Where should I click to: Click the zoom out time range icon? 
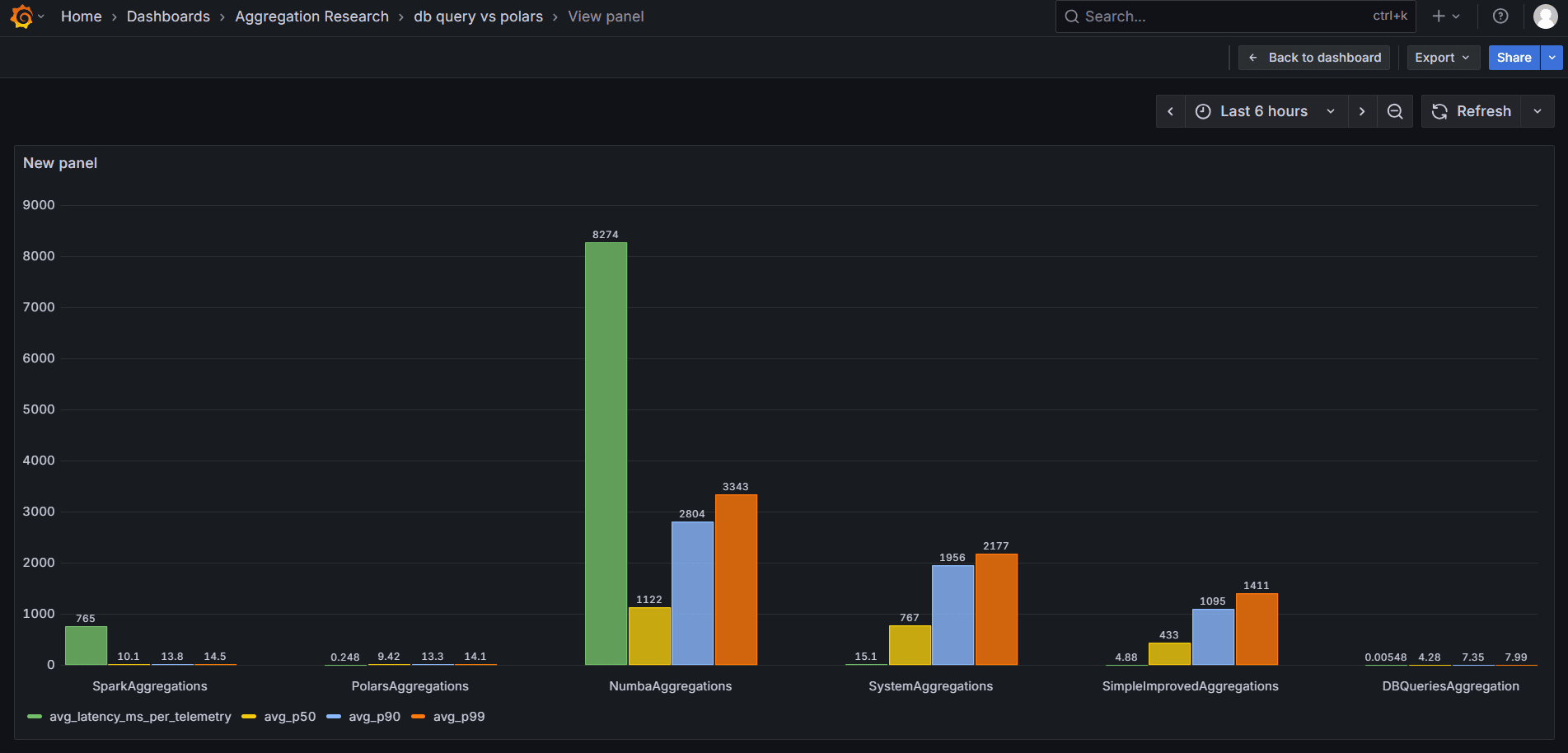(1395, 111)
